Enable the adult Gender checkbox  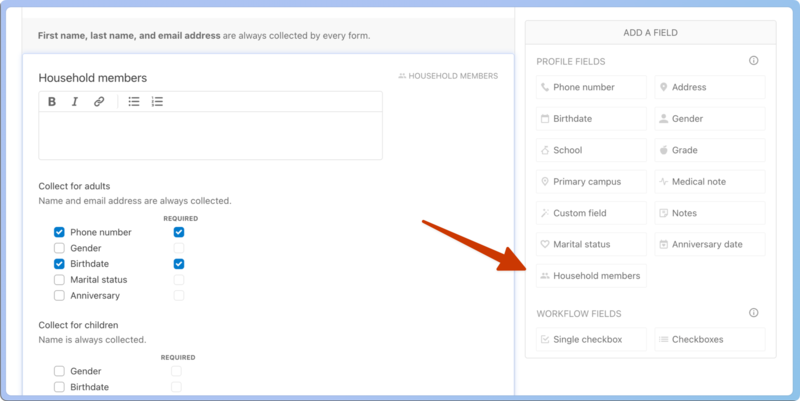(59, 248)
